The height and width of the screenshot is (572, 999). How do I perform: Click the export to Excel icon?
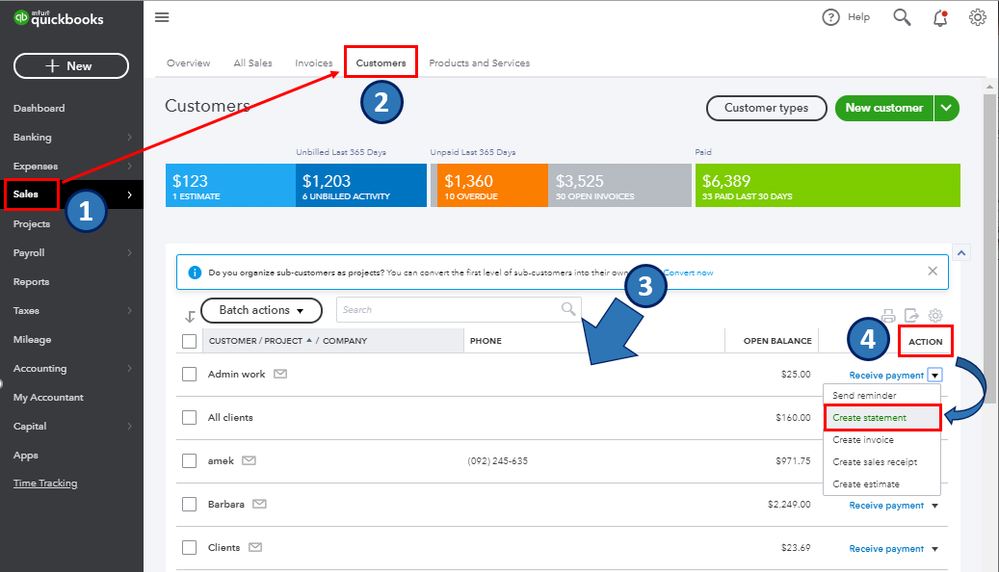click(912, 315)
